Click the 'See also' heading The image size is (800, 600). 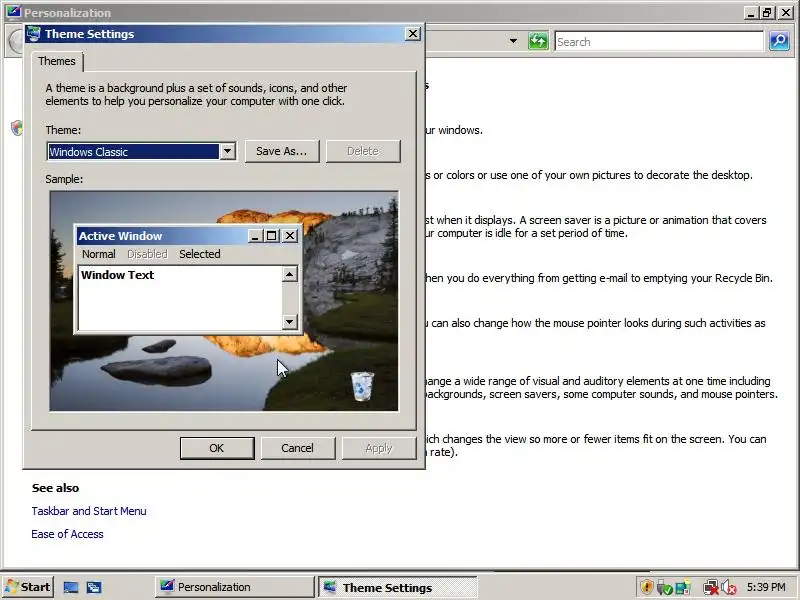coord(55,488)
